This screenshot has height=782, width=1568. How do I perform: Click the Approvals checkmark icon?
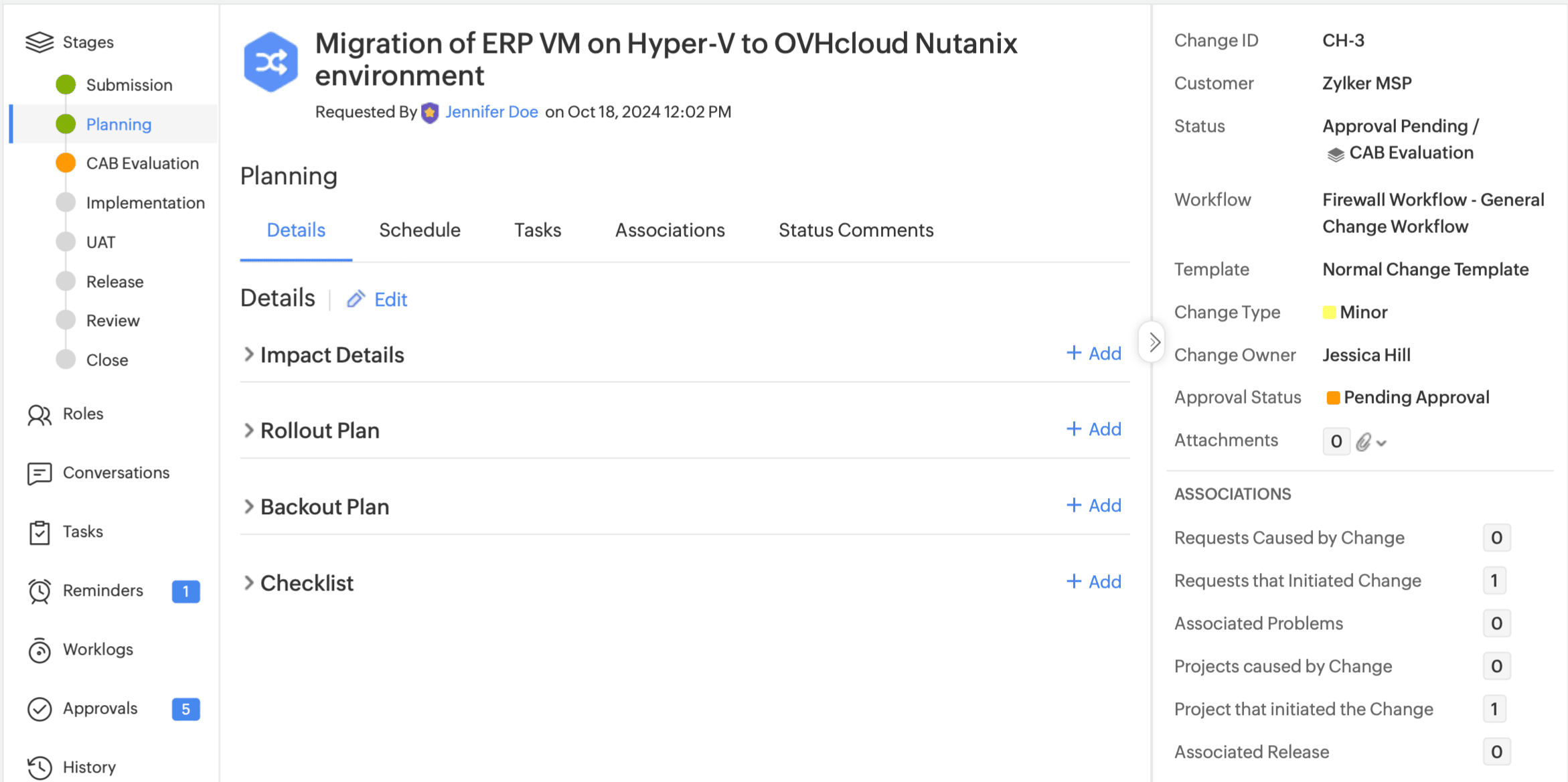pyautogui.click(x=39, y=709)
